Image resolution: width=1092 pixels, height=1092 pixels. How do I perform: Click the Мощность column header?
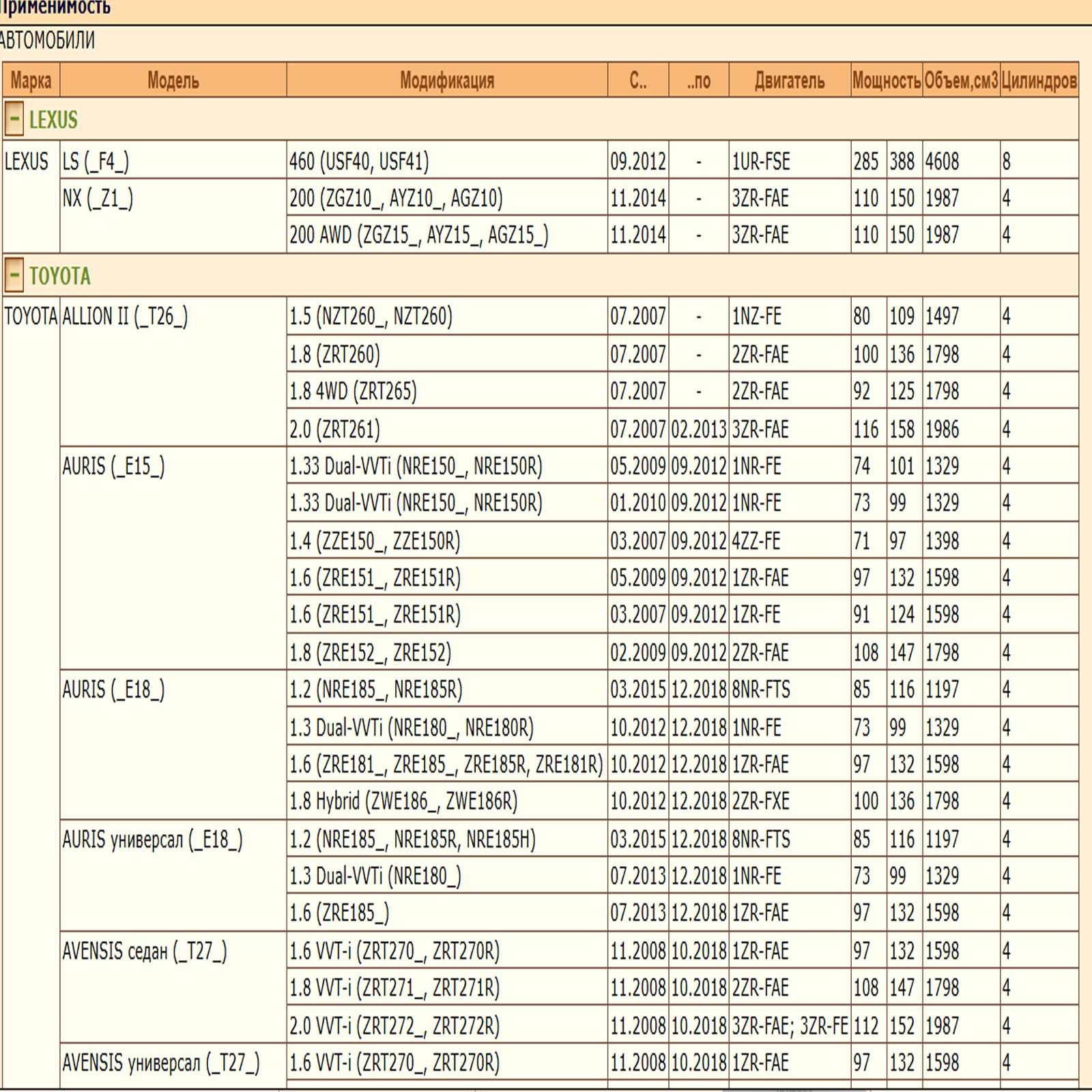point(887,81)
